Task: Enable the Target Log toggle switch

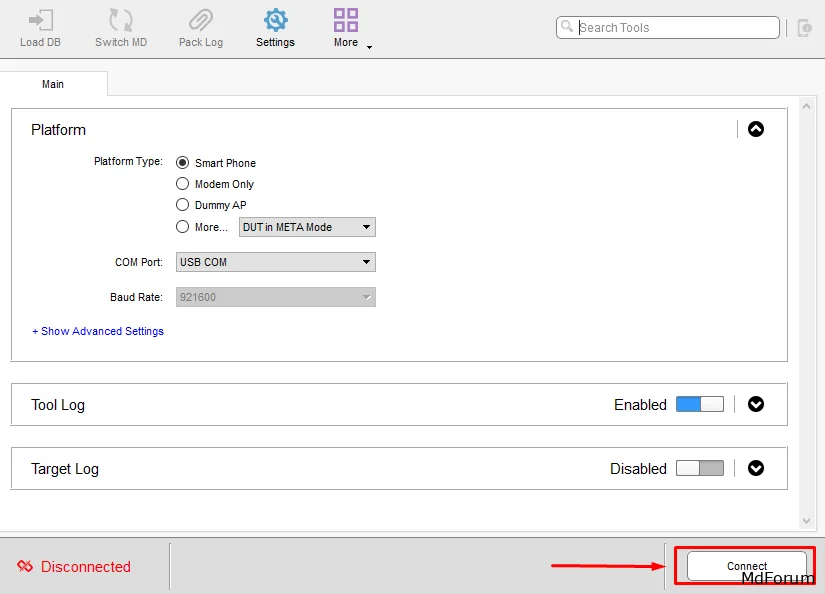Action: tap(699, 468)
